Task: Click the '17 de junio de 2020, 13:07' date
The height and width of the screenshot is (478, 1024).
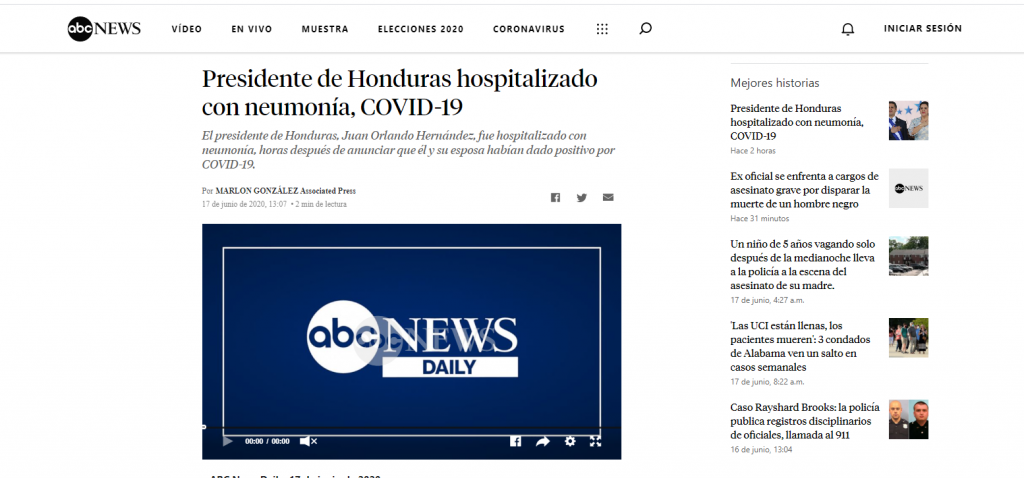Action: pyautogui.click(x=244, y=204)
